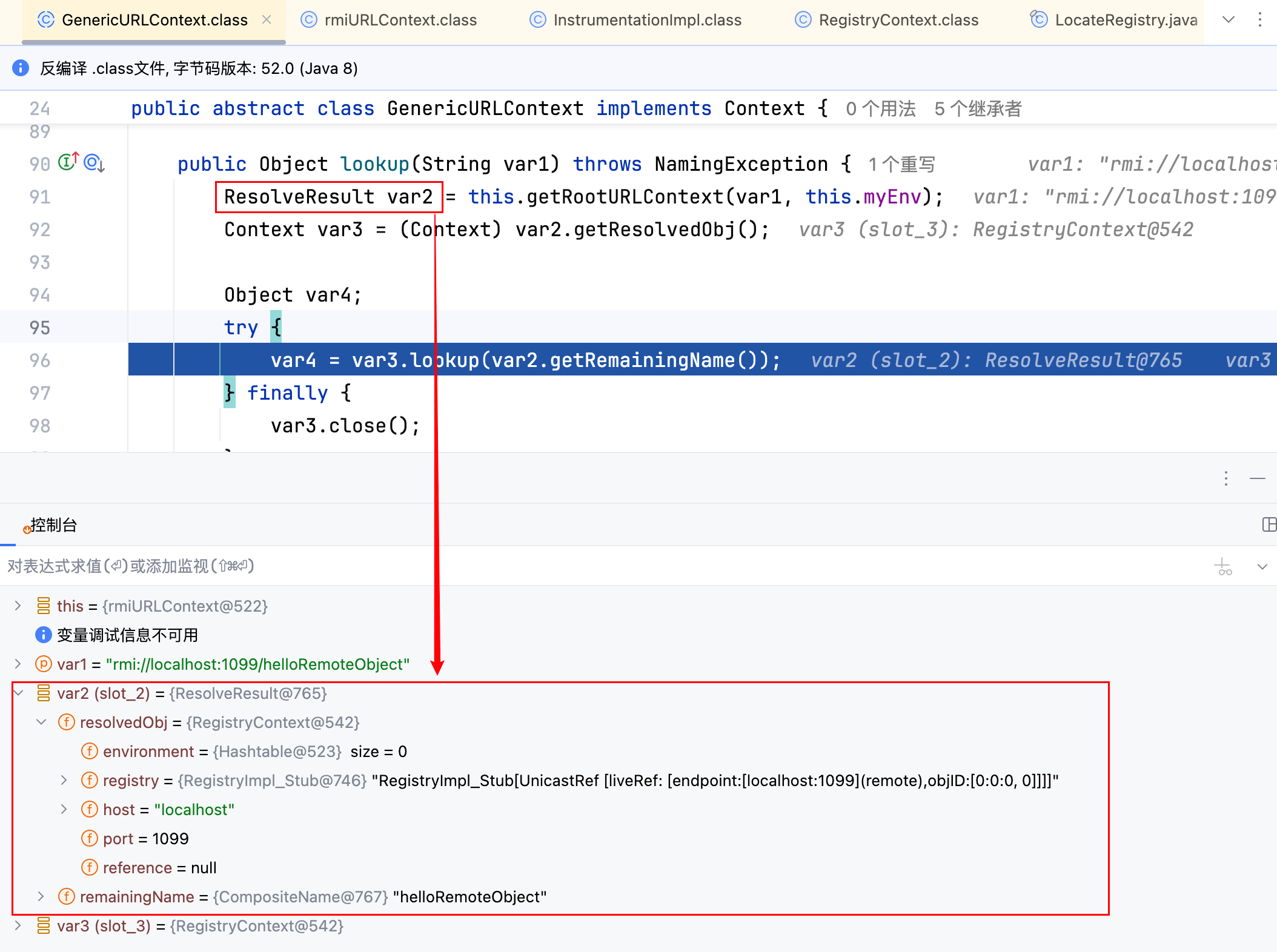Expand the registry RegistryImpl_Stub node
The image size is (1277, 952).
[64, 780]
